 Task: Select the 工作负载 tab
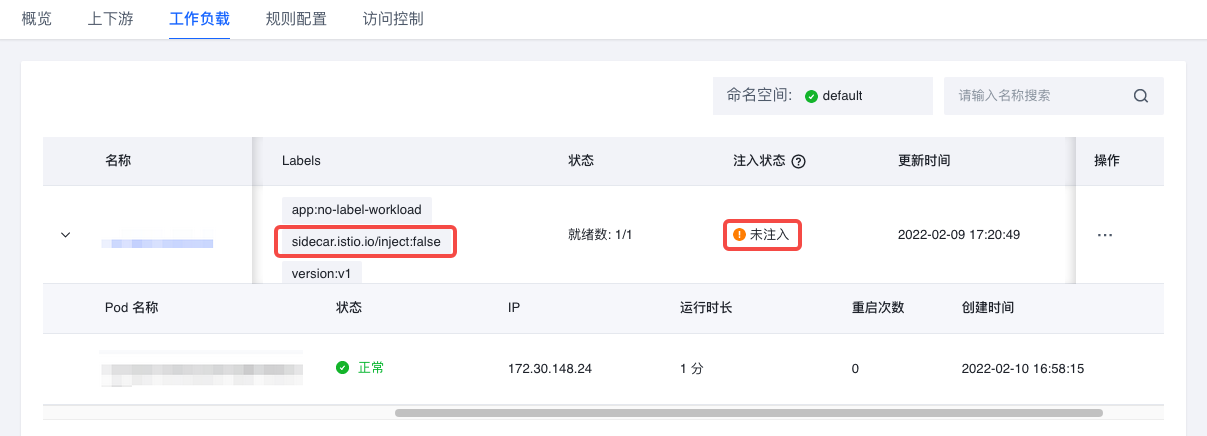pos(200,19)
